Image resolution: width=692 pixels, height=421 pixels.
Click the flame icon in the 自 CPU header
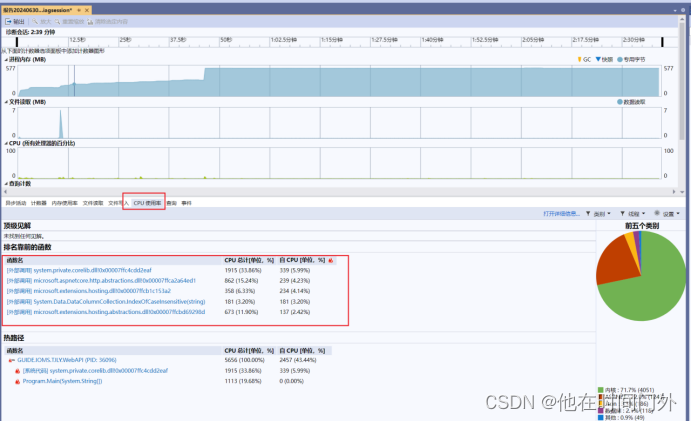331,260
